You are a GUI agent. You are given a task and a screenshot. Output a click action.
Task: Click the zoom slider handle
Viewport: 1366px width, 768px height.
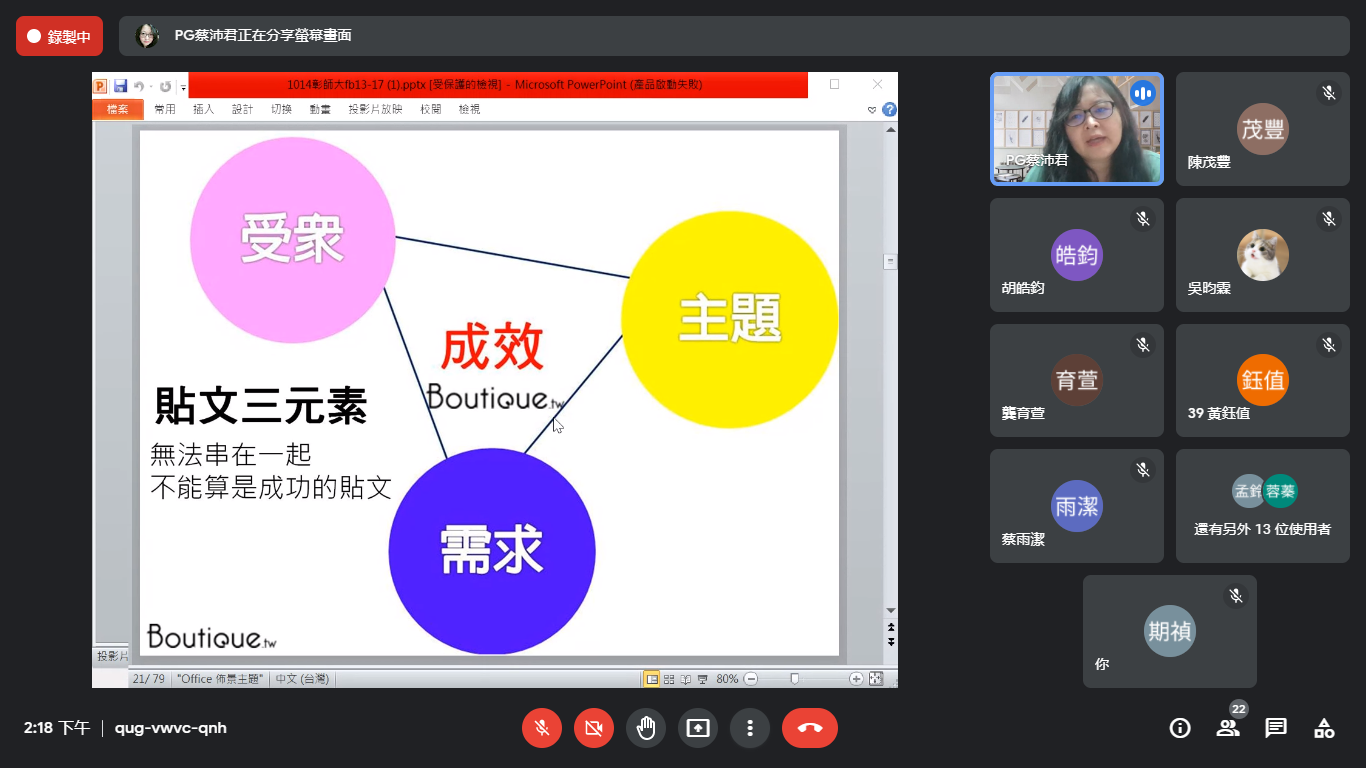tap(795, 679)
